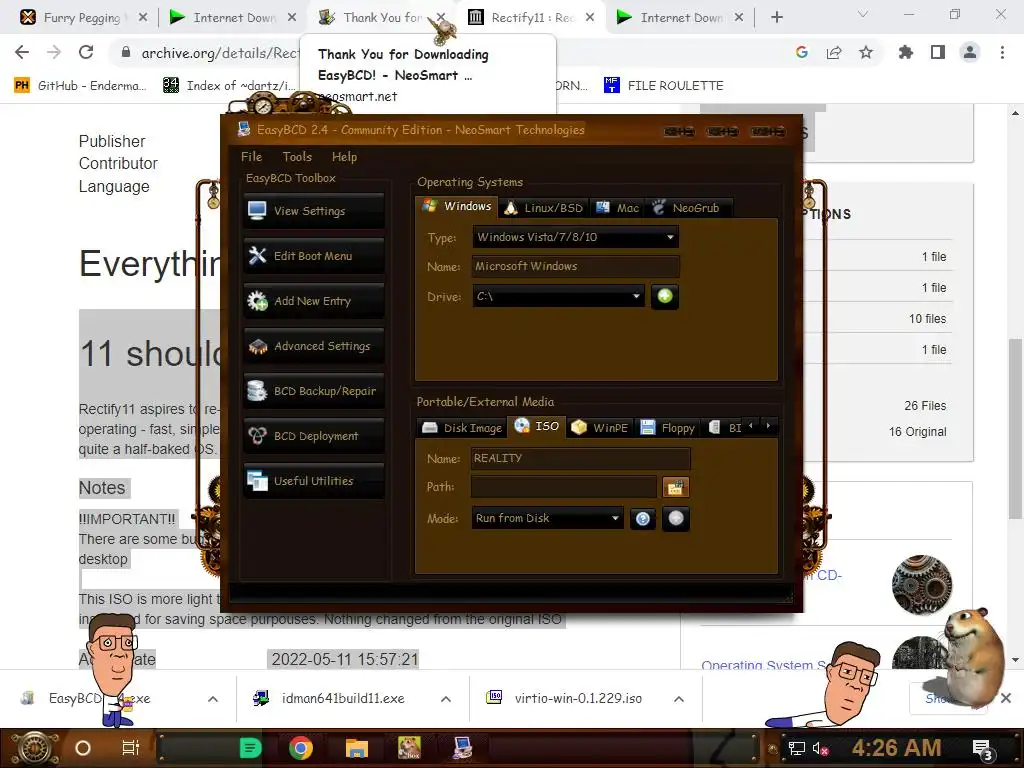Click the green add Windows entry button
The image size is (1024, 768).
(665, 296)
